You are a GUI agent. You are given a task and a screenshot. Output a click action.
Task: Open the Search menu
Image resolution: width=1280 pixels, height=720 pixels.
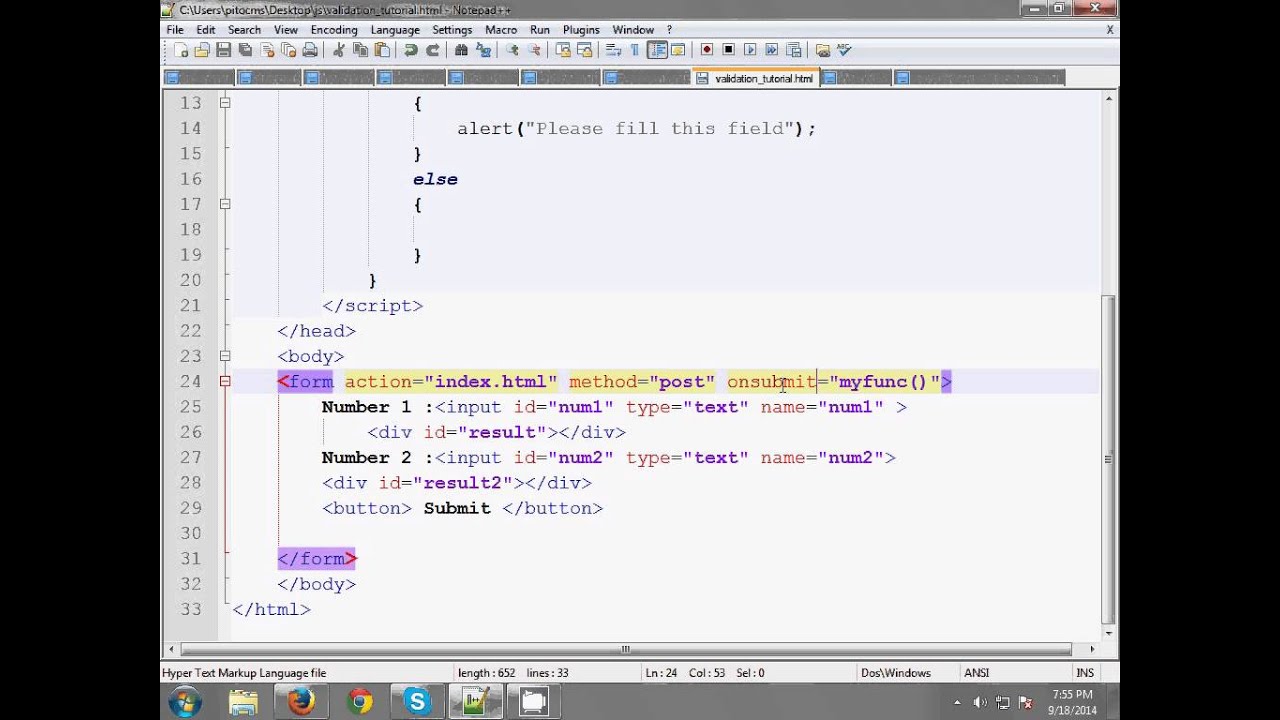244,30
